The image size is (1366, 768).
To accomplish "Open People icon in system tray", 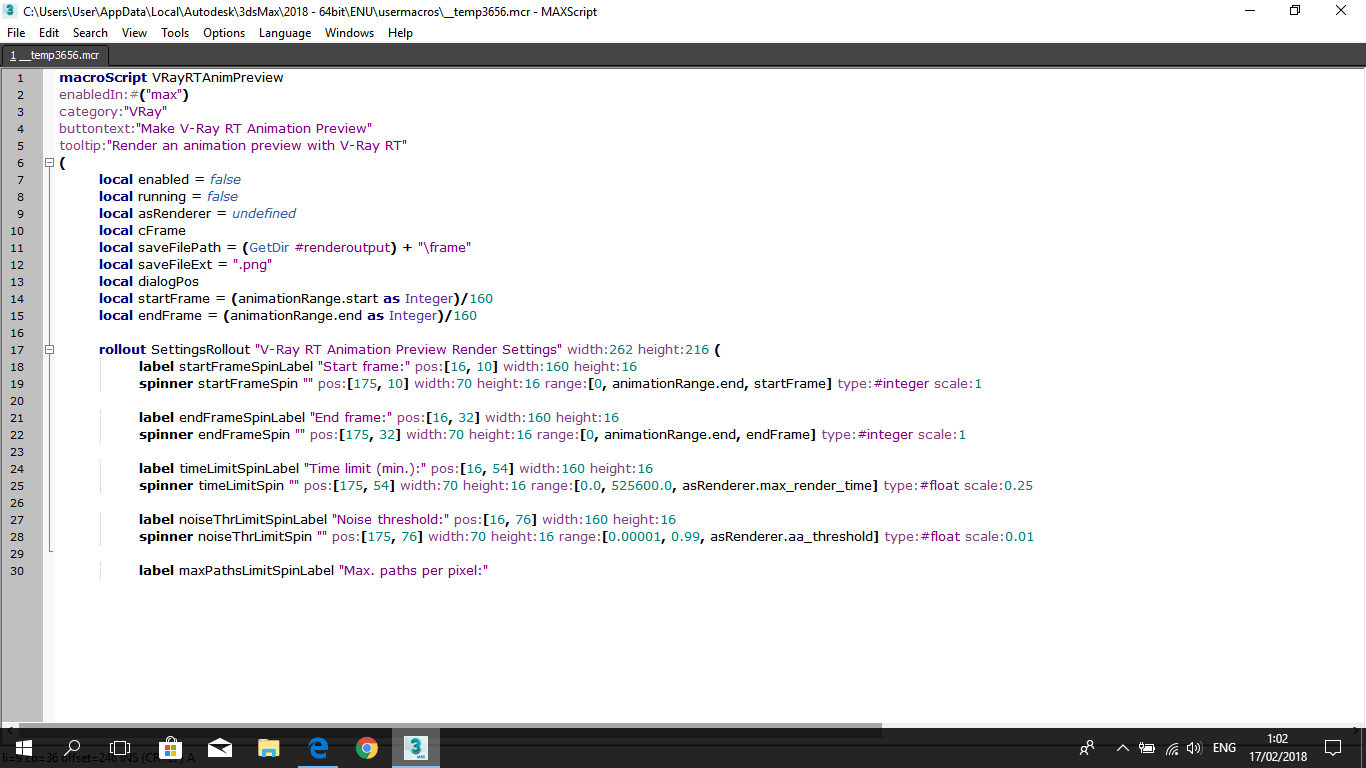I will coord(1087,748).
